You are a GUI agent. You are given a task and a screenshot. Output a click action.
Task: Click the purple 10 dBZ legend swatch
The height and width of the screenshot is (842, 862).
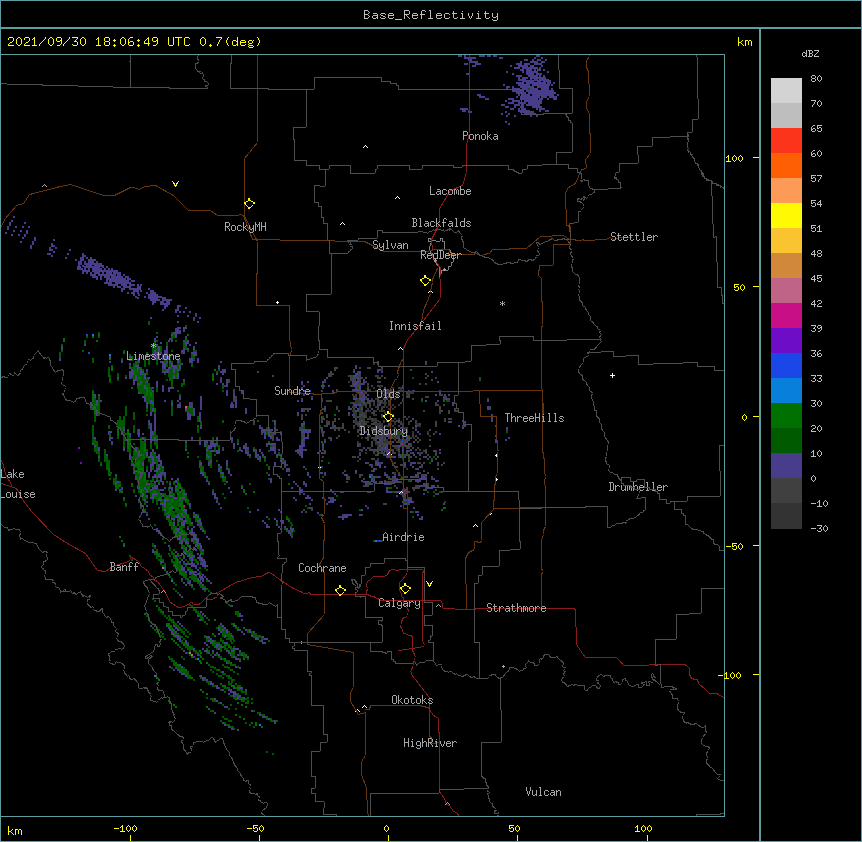(786, 466)
